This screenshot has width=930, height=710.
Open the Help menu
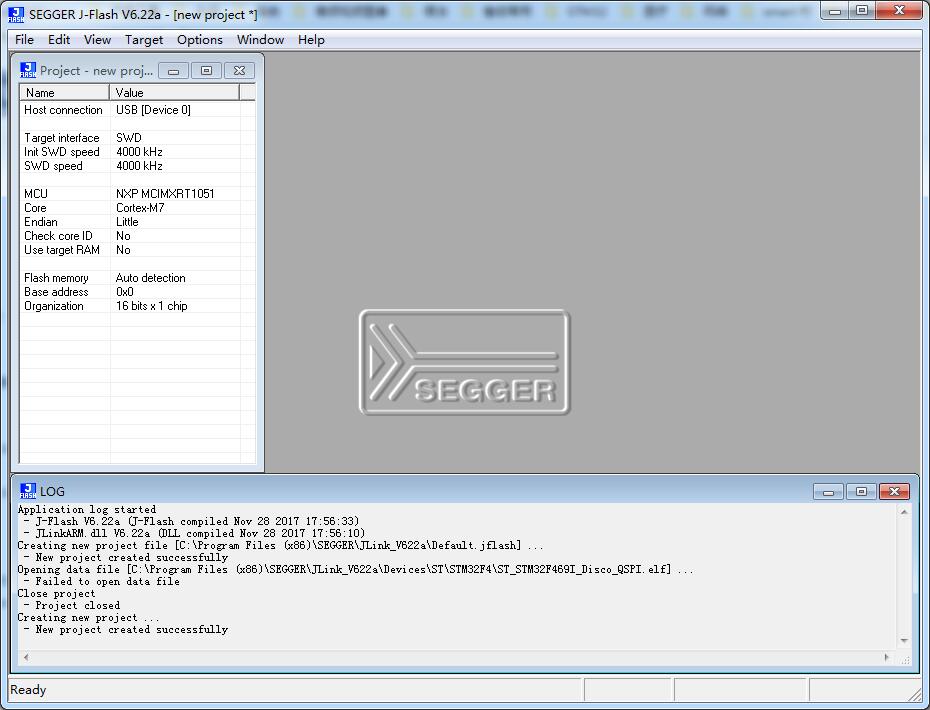[311, 40]
